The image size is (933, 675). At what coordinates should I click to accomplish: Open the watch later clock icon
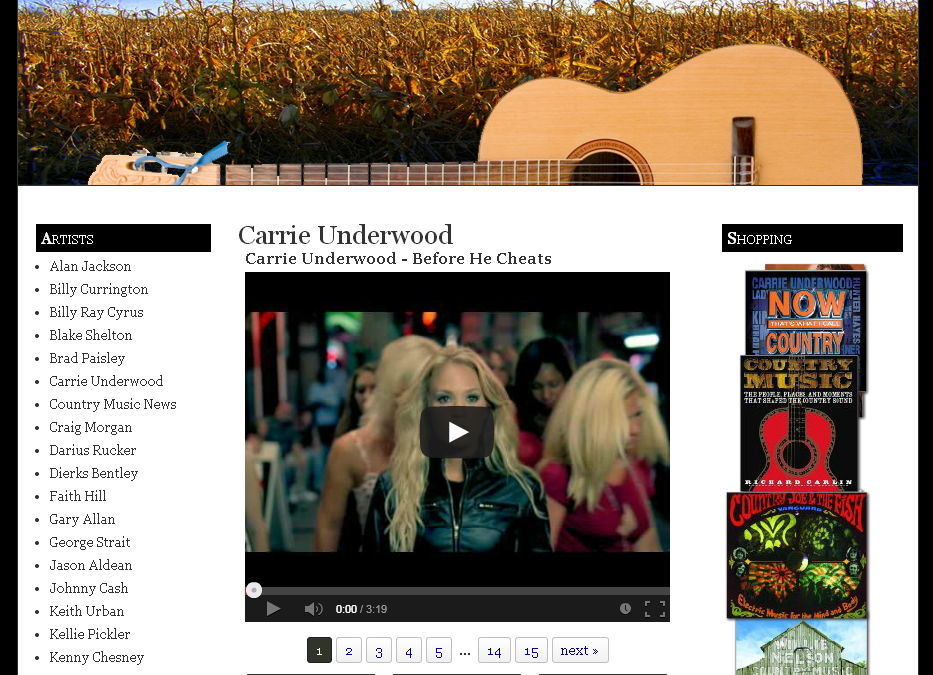(x=625, y=608)
